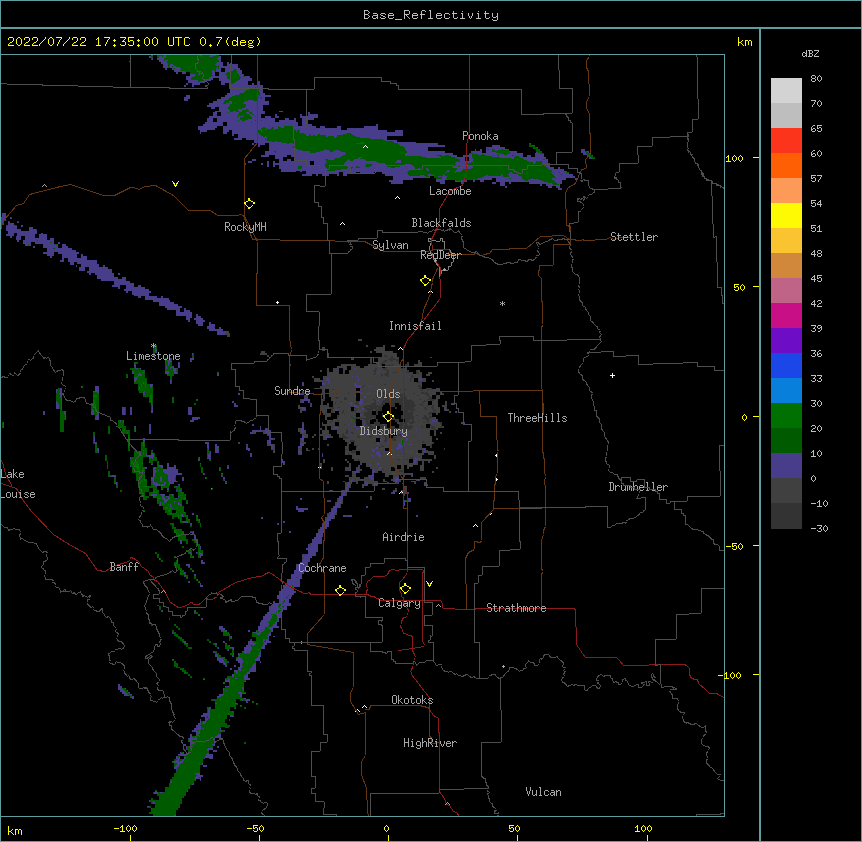Click the yellow V marker northeast of Calgary
Screen dimensions: 862x842
tap(429, 584)
